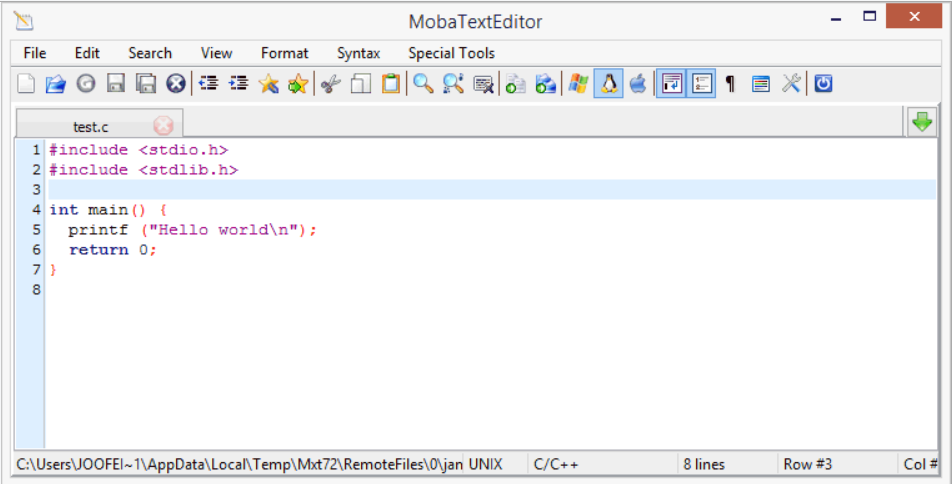Toggle line numbers display
This screenshot has width=952, height=484.
point(701,83)
